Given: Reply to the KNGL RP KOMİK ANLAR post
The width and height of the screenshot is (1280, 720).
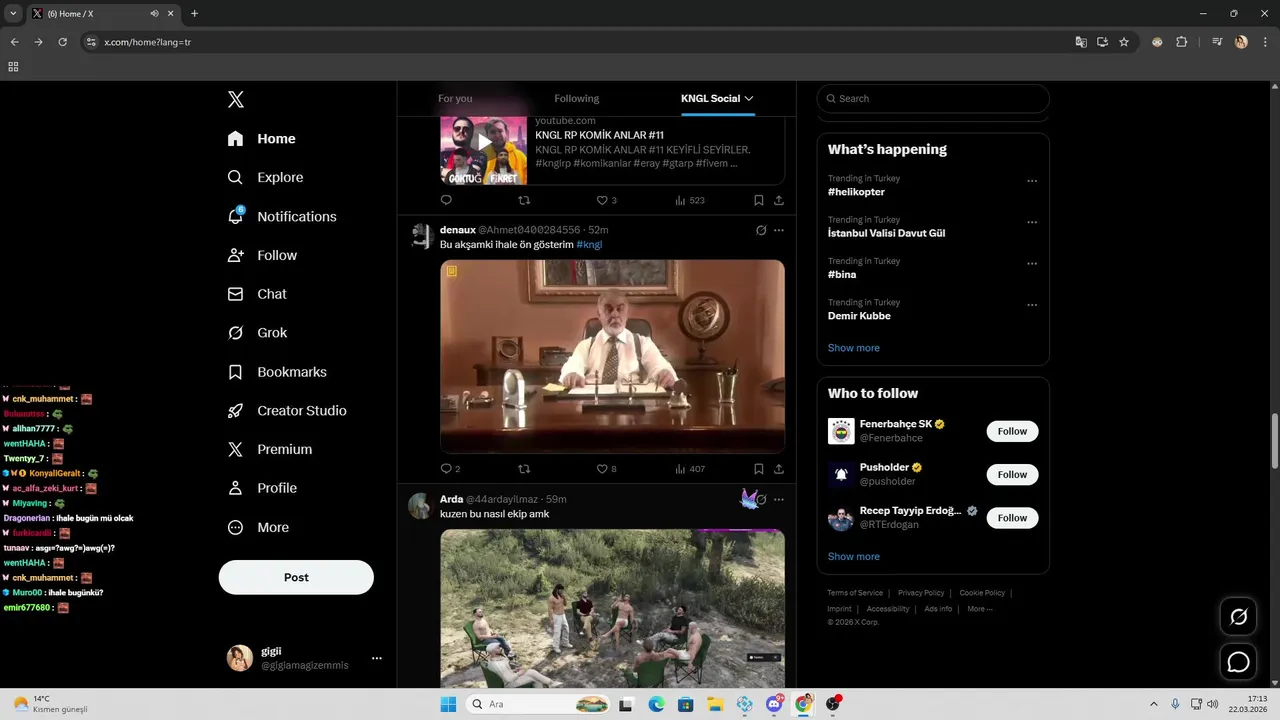Looking at the screenshot, I should tap(446, 200).
